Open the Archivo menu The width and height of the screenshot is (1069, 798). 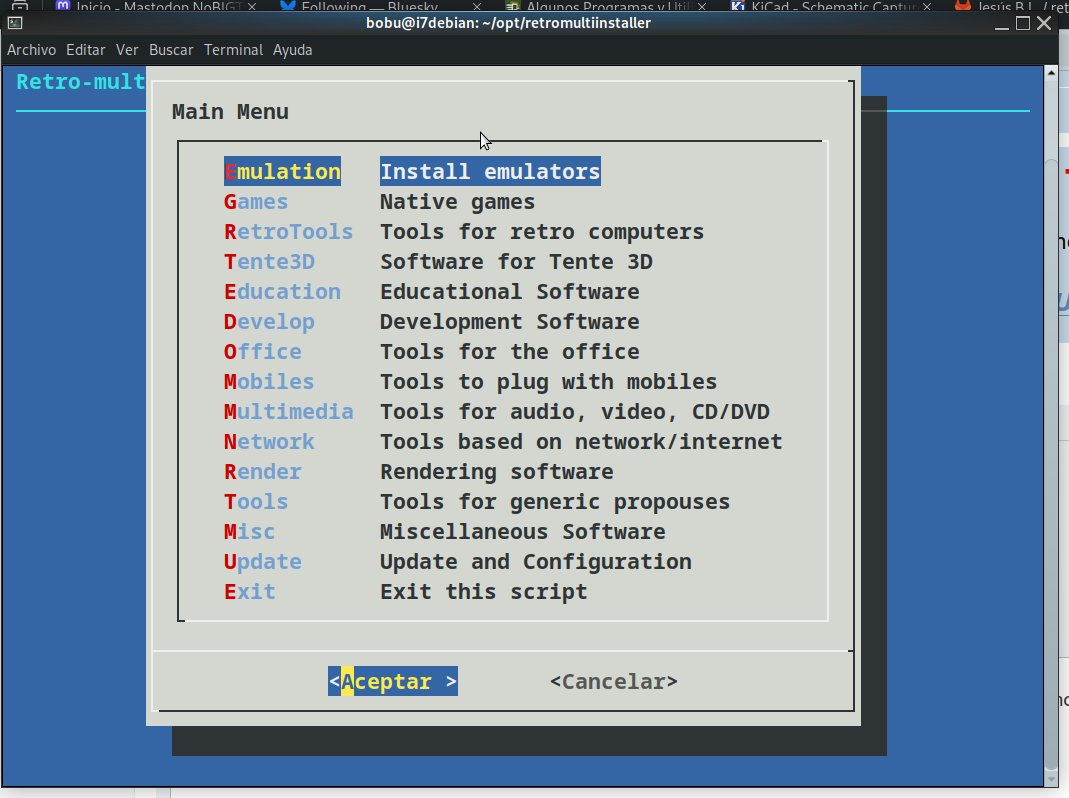pyautogui.click(x=31, y=50)
